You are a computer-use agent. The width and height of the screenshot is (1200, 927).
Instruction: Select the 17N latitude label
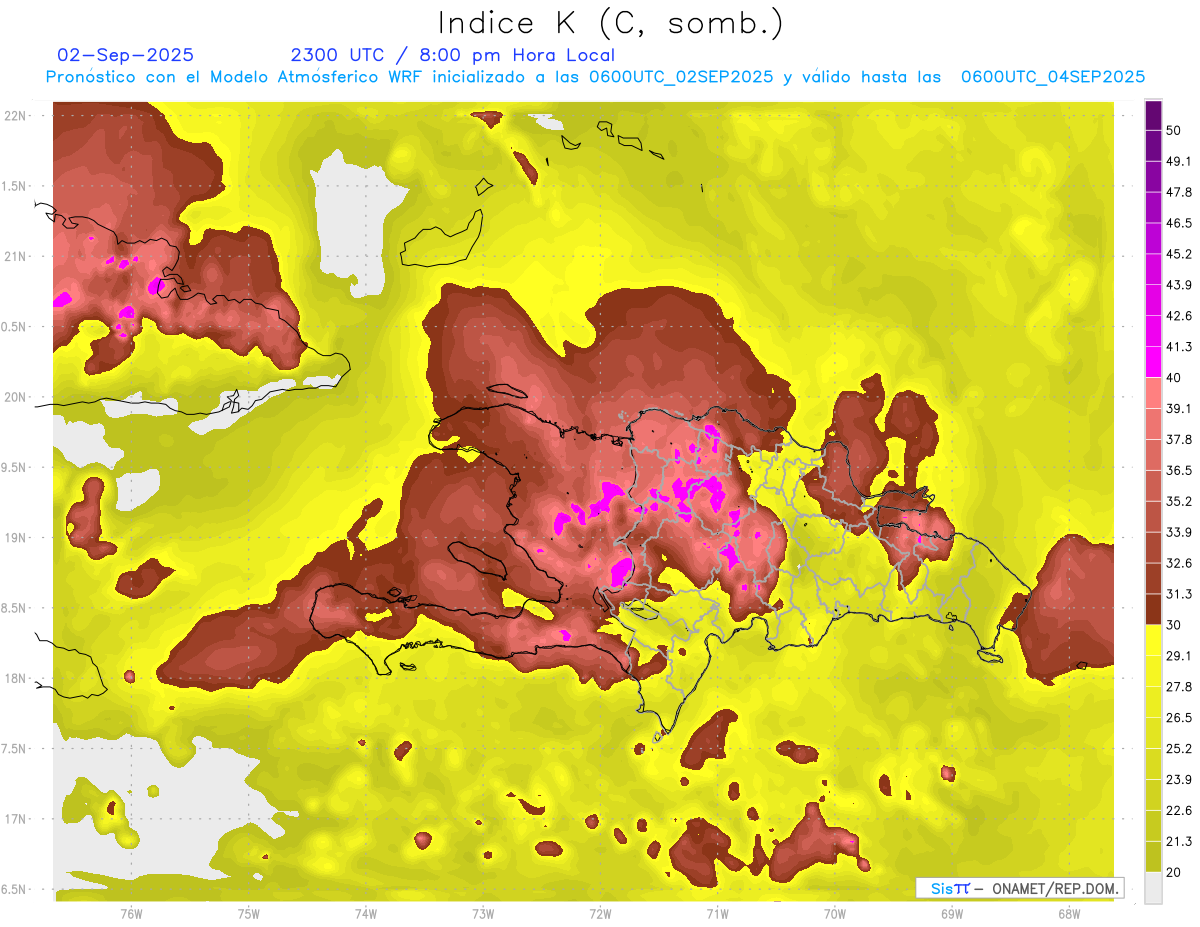15,819
